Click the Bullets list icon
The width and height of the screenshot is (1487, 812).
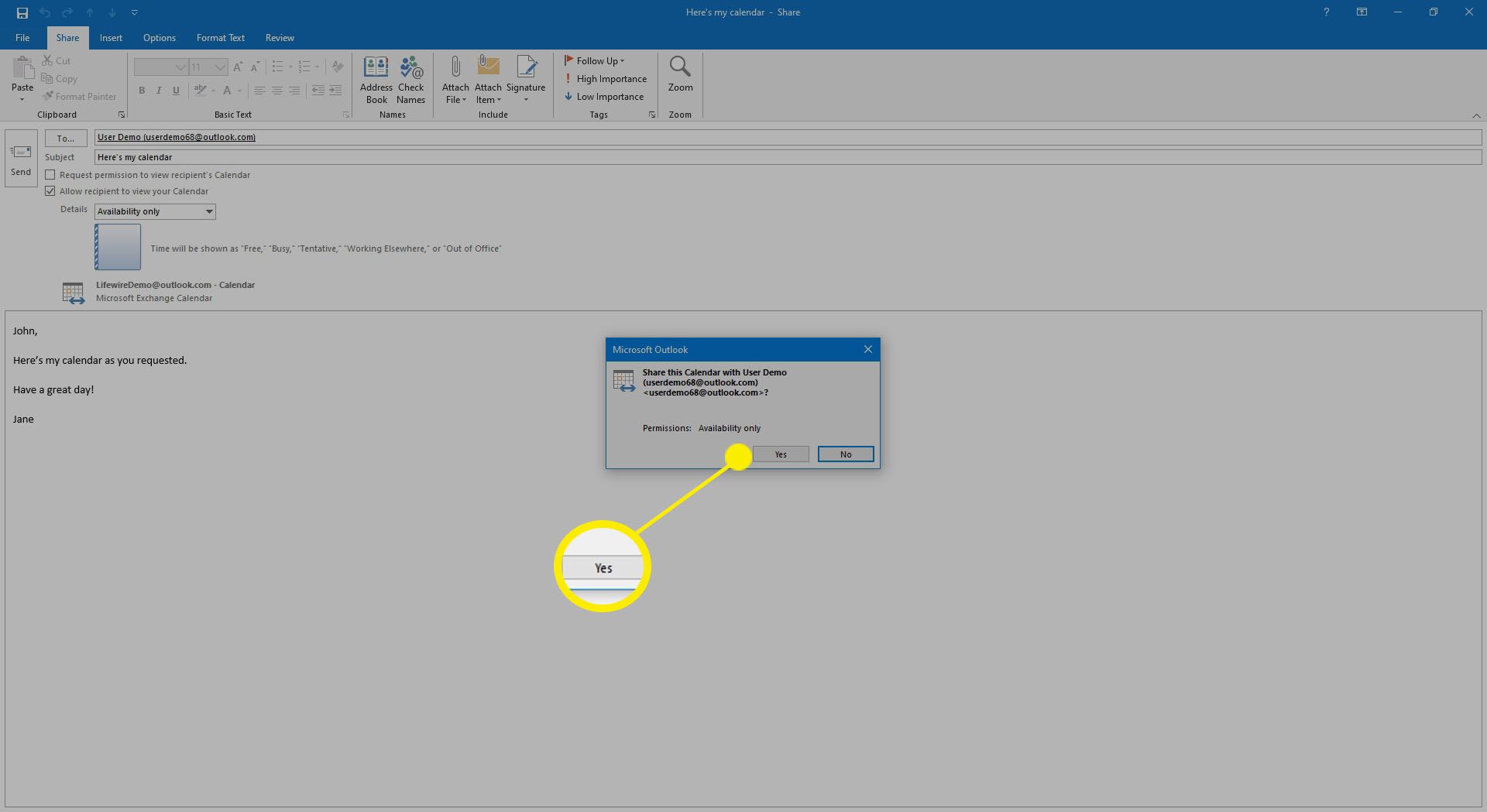click(277, 67)
